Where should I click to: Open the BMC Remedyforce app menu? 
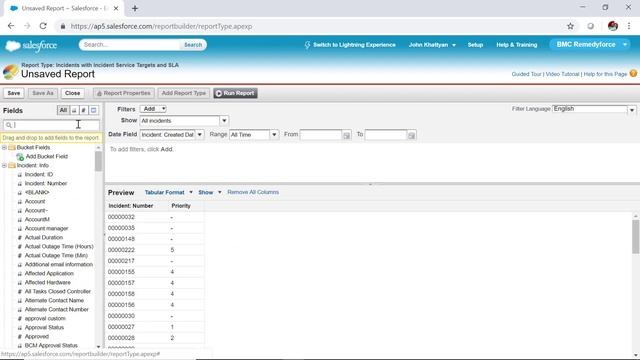(x=590, y=44)
